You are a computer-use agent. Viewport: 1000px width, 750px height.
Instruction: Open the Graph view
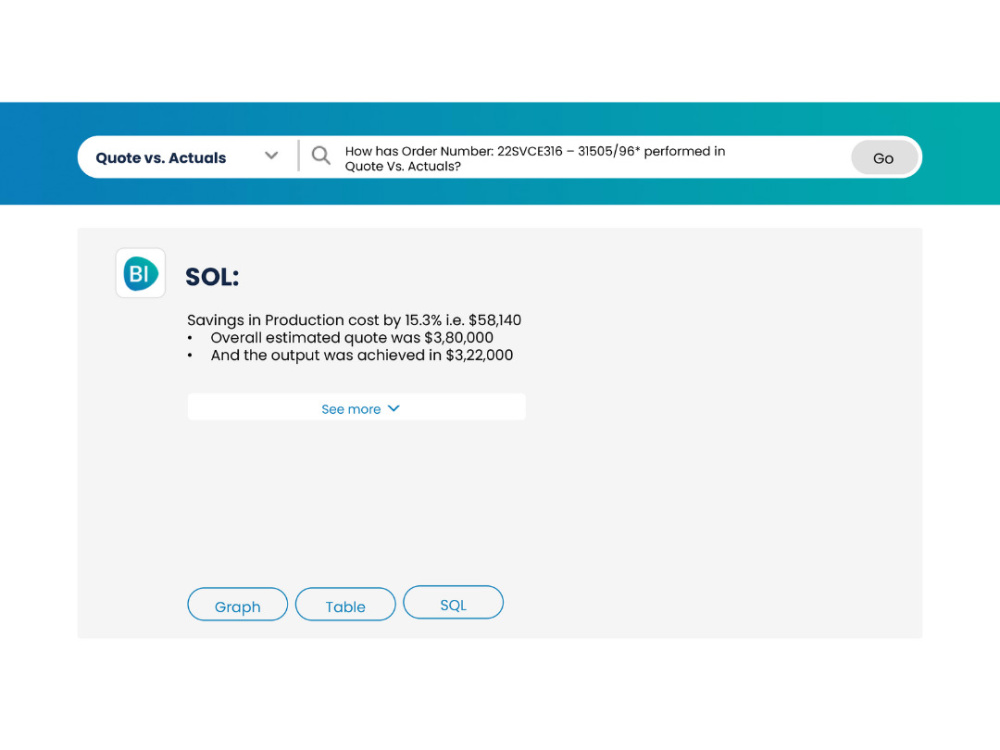[237, 605]
